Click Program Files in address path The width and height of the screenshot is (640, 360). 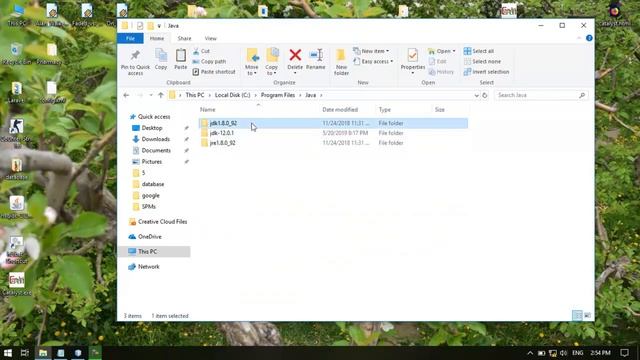point(278,95)
